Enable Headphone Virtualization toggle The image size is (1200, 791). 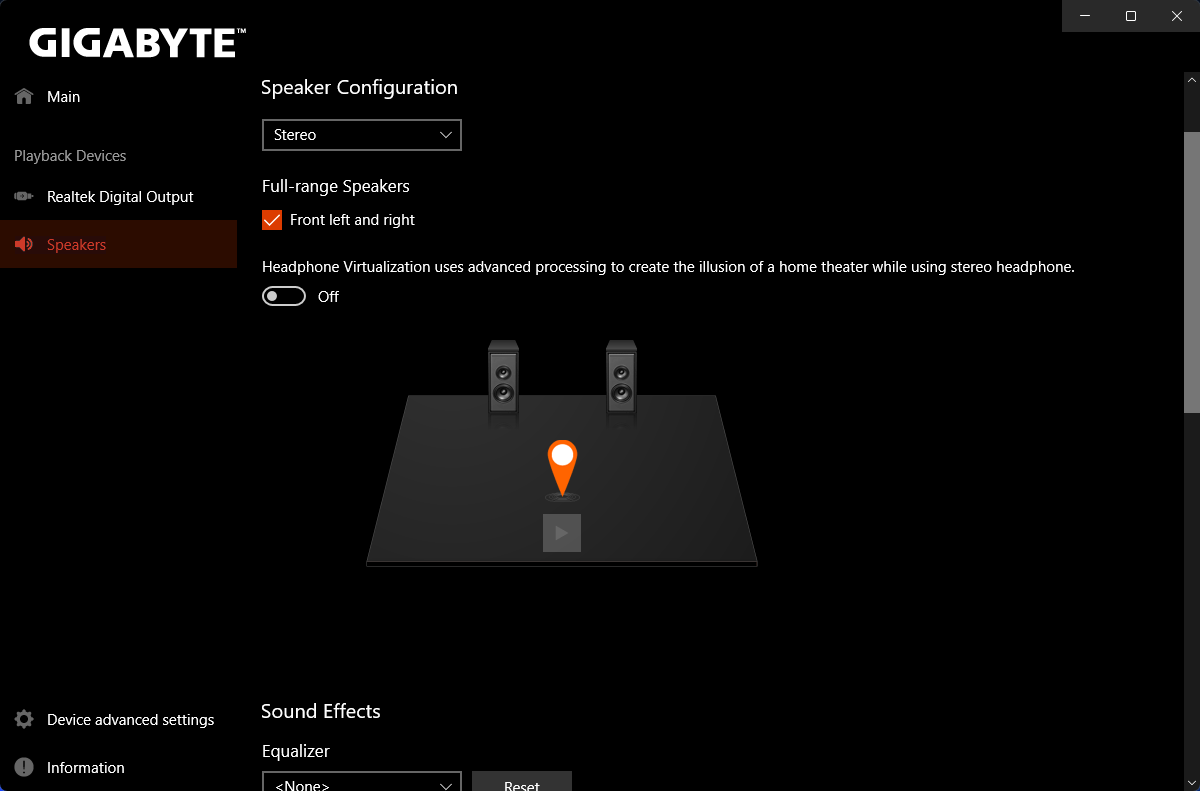(x=283, y=295)
